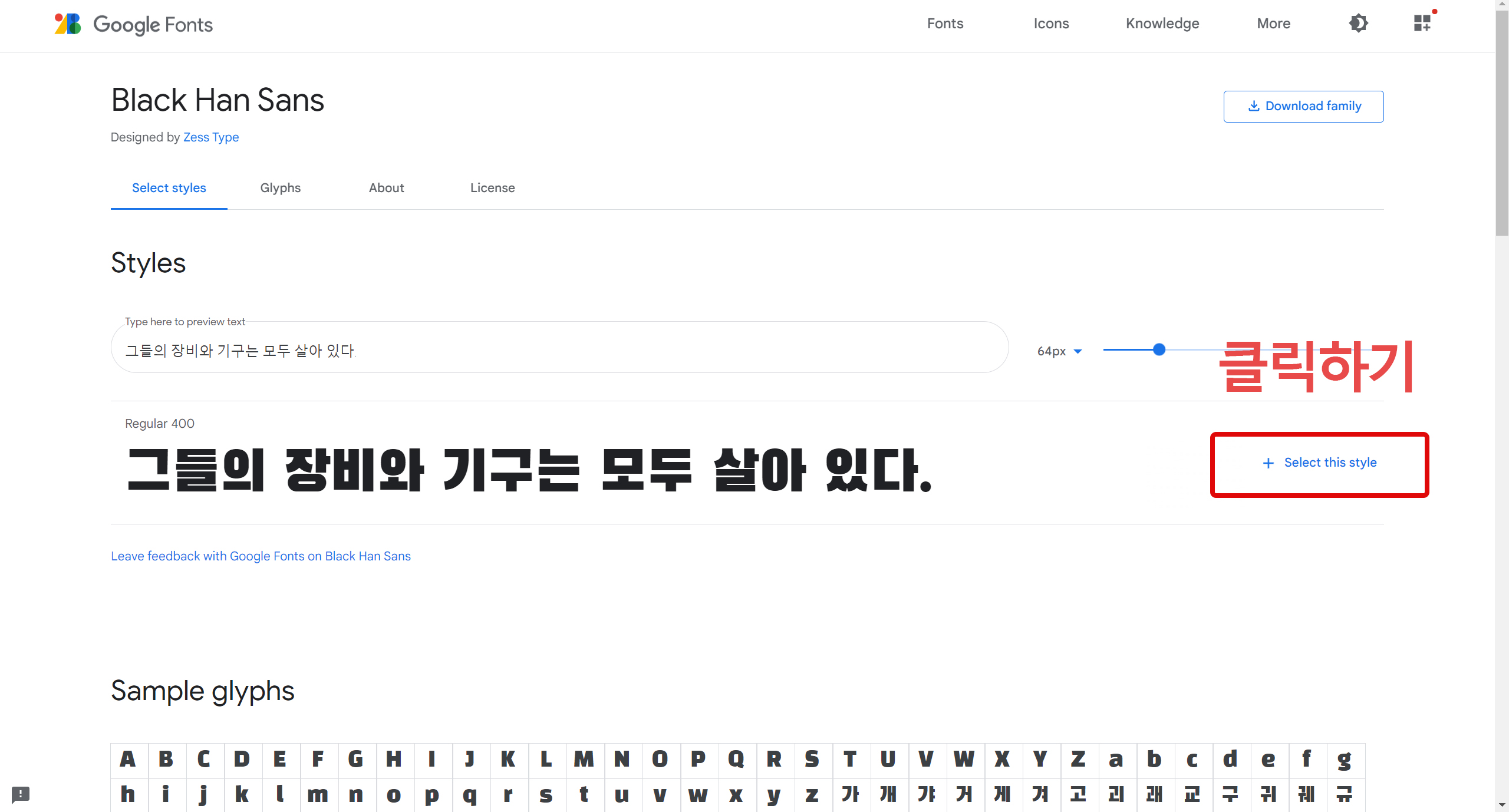Viewport: 1509px width, 812px height.
Task: Switch to the Select styles tab
Action: click(169, 188)
